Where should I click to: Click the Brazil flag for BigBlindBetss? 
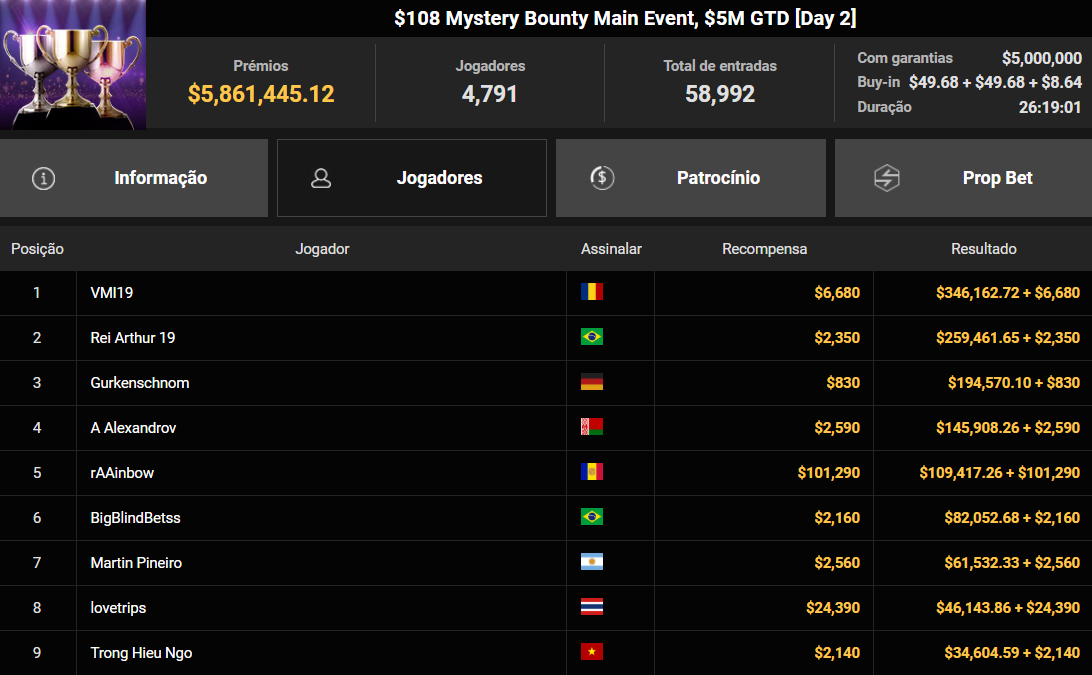[x=592, y=517]
